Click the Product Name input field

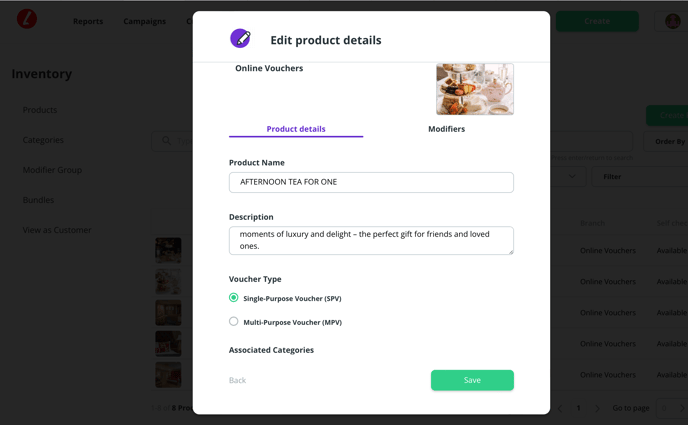(x=371, y=182)
